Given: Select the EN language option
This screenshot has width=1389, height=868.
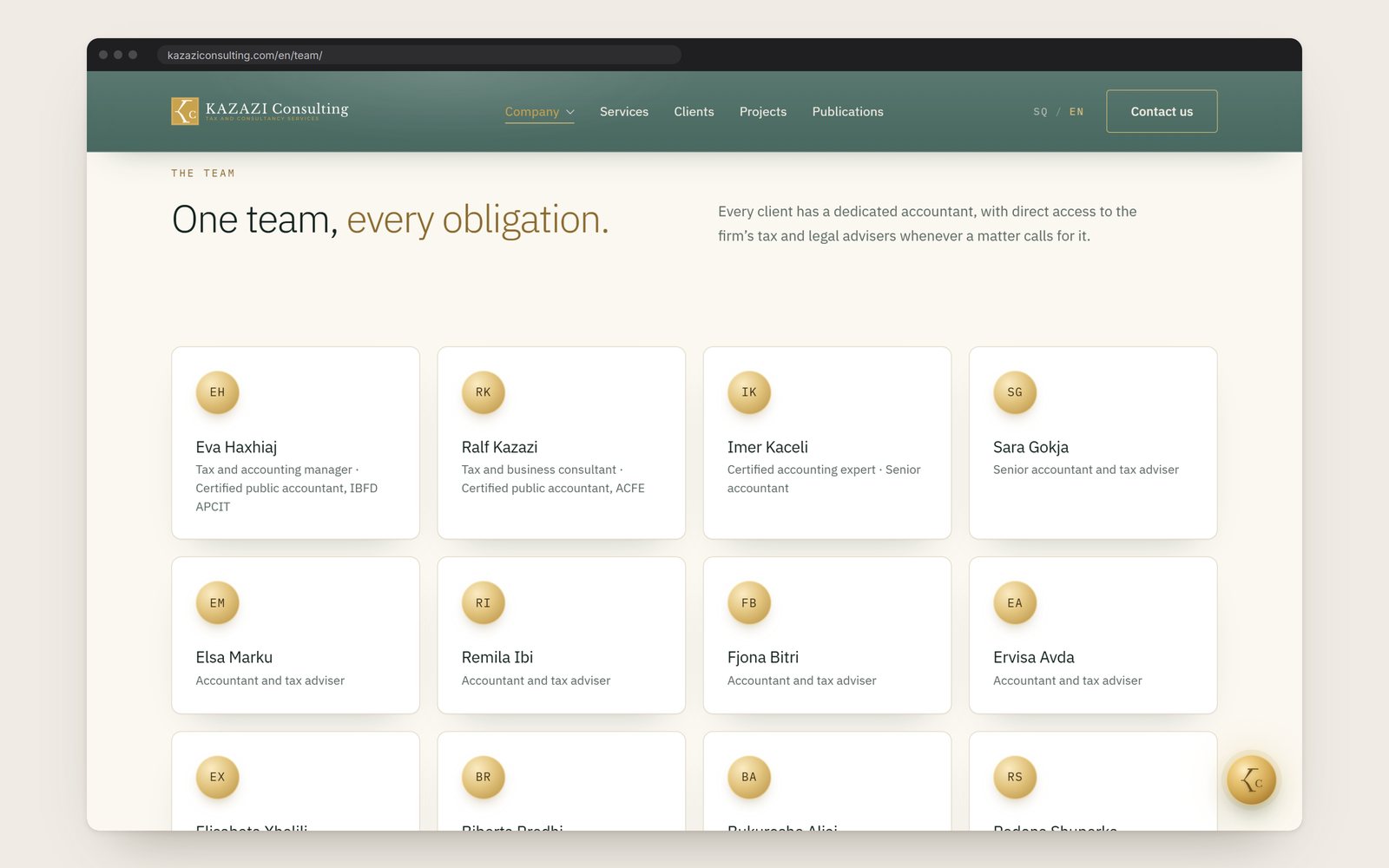Looking at the screenshot, I should click(1076, 112).
